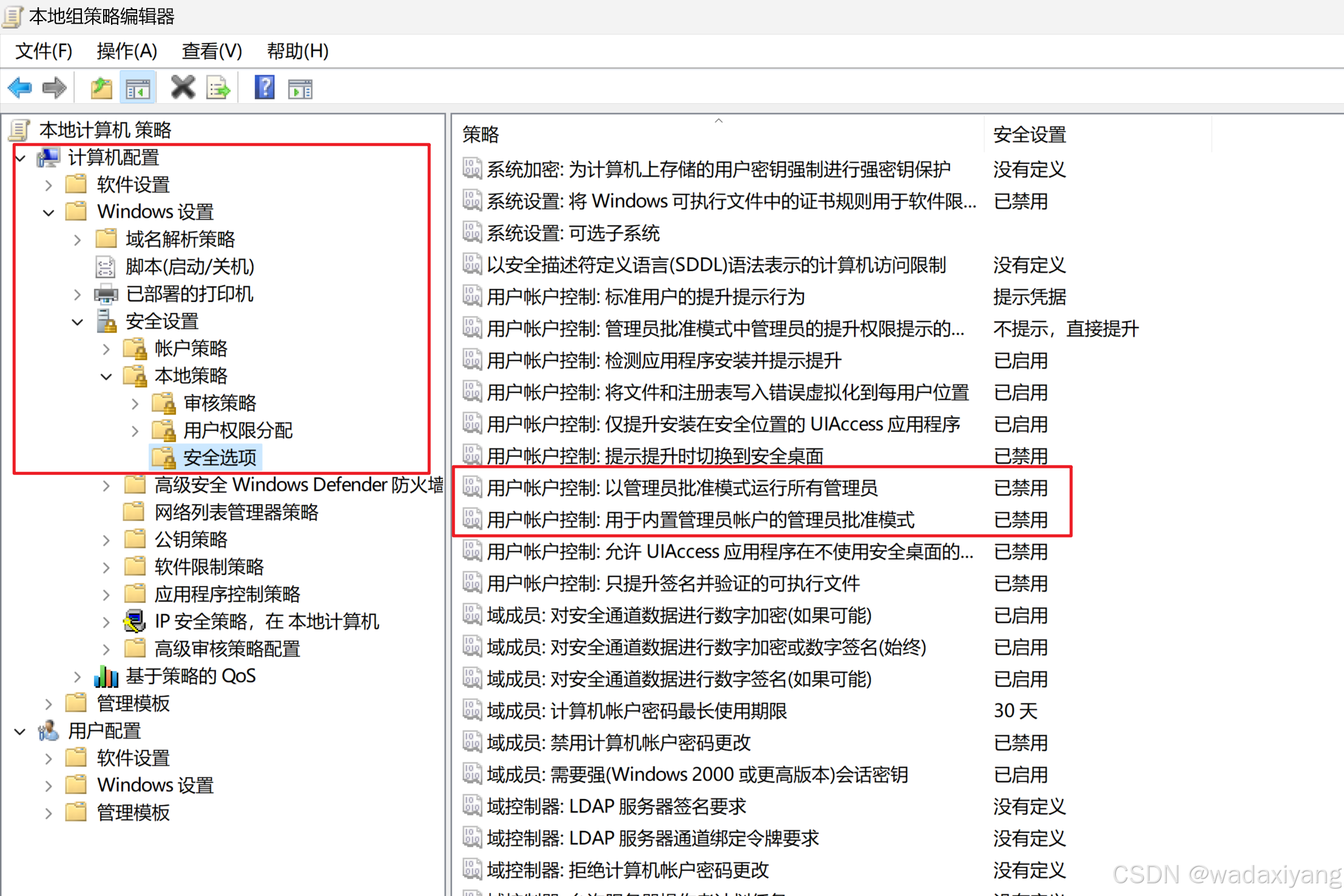This screenshot has width=1344, height=896.
Task: Select the 用户权限分配 tree item
Action: tap(238, 431)
